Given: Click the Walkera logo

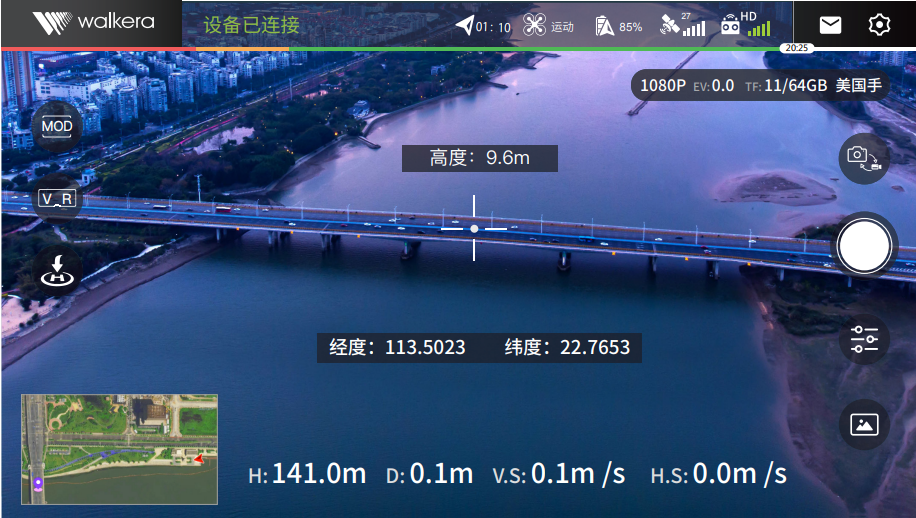Looking at the screenshot, I should coord(91,24).
